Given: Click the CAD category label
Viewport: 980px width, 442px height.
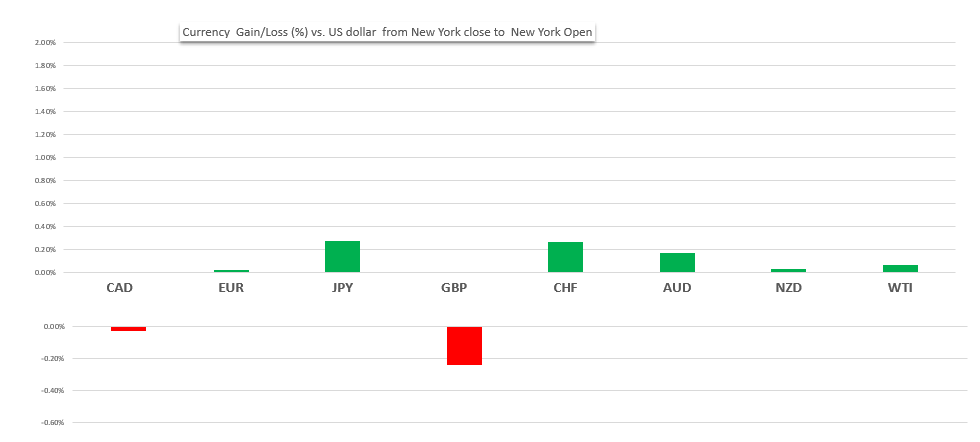Looking at the screenshot, I should [x=119, y=288].
